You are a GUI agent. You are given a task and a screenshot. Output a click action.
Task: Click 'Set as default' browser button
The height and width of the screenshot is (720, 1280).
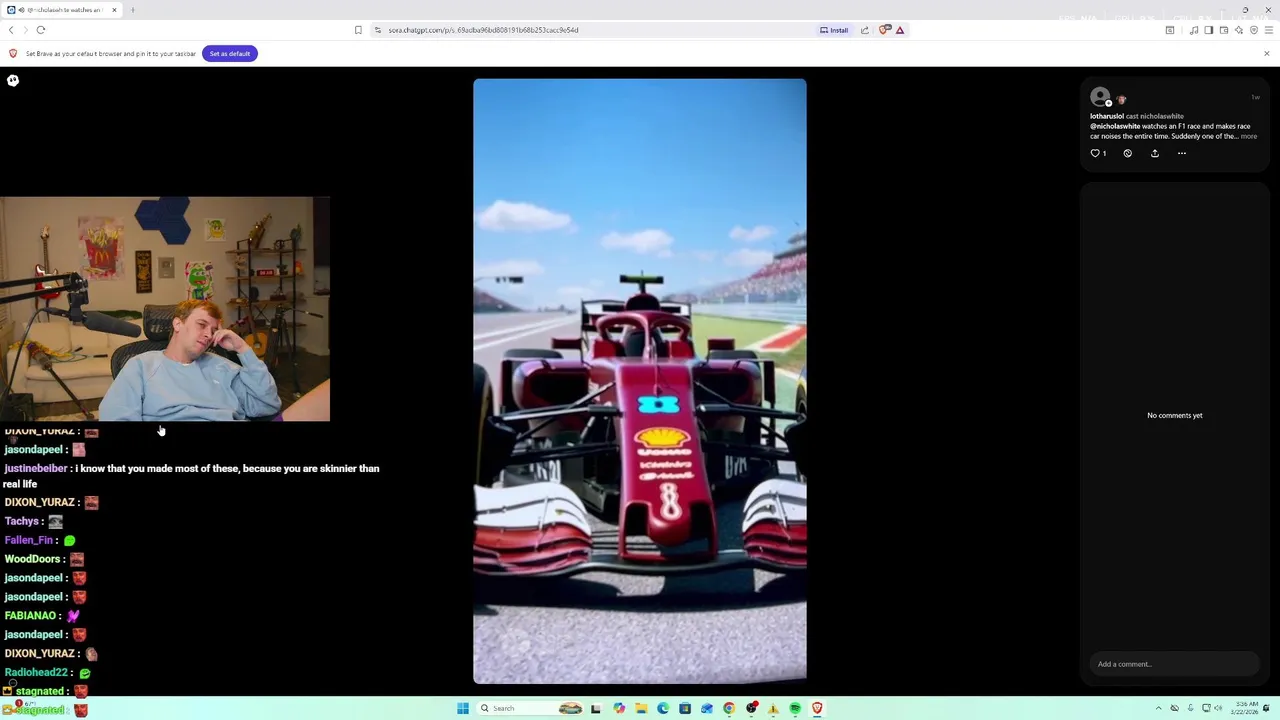[x=230, y=53]
